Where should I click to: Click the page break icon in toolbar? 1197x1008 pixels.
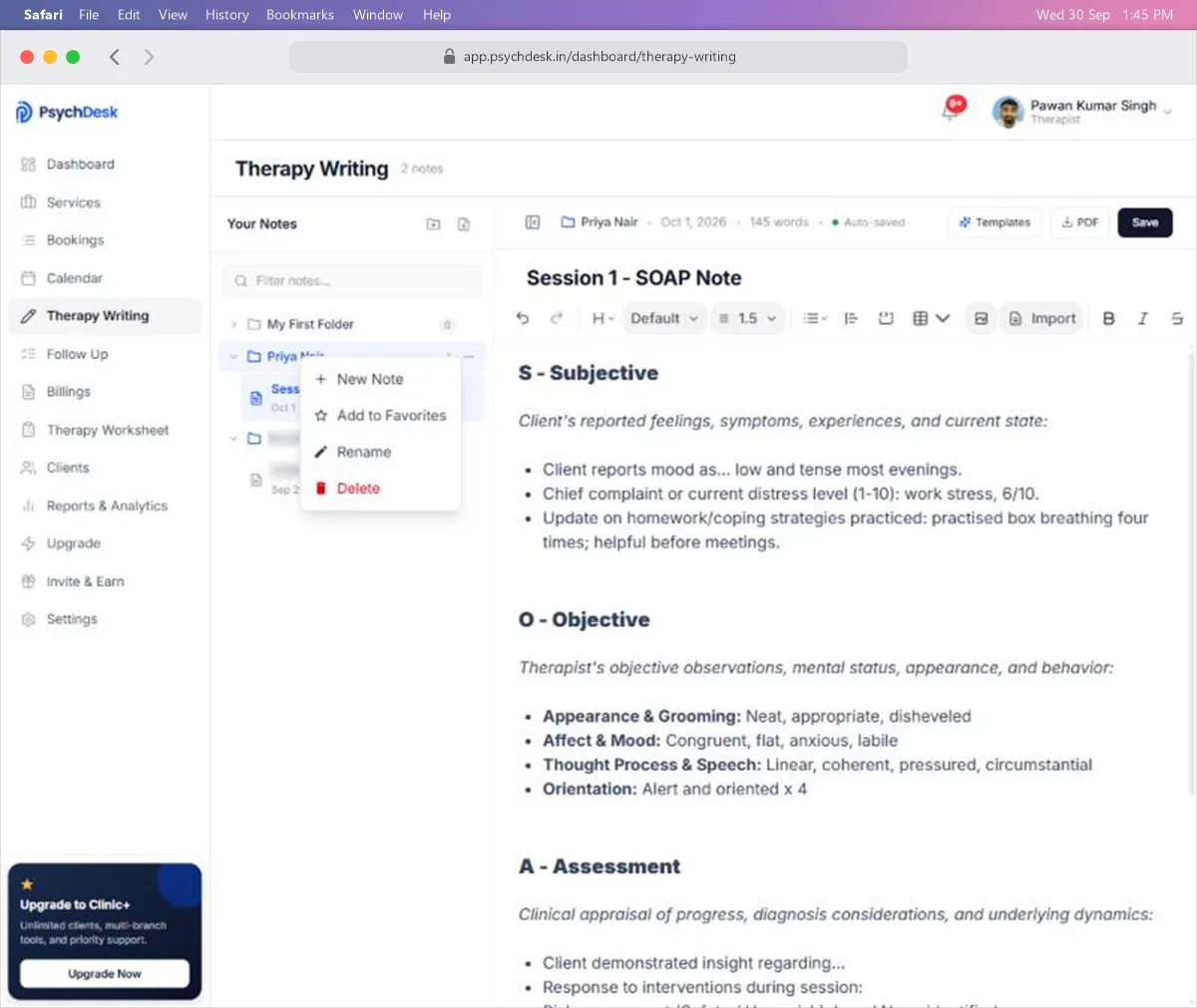(x=886, y=318)
